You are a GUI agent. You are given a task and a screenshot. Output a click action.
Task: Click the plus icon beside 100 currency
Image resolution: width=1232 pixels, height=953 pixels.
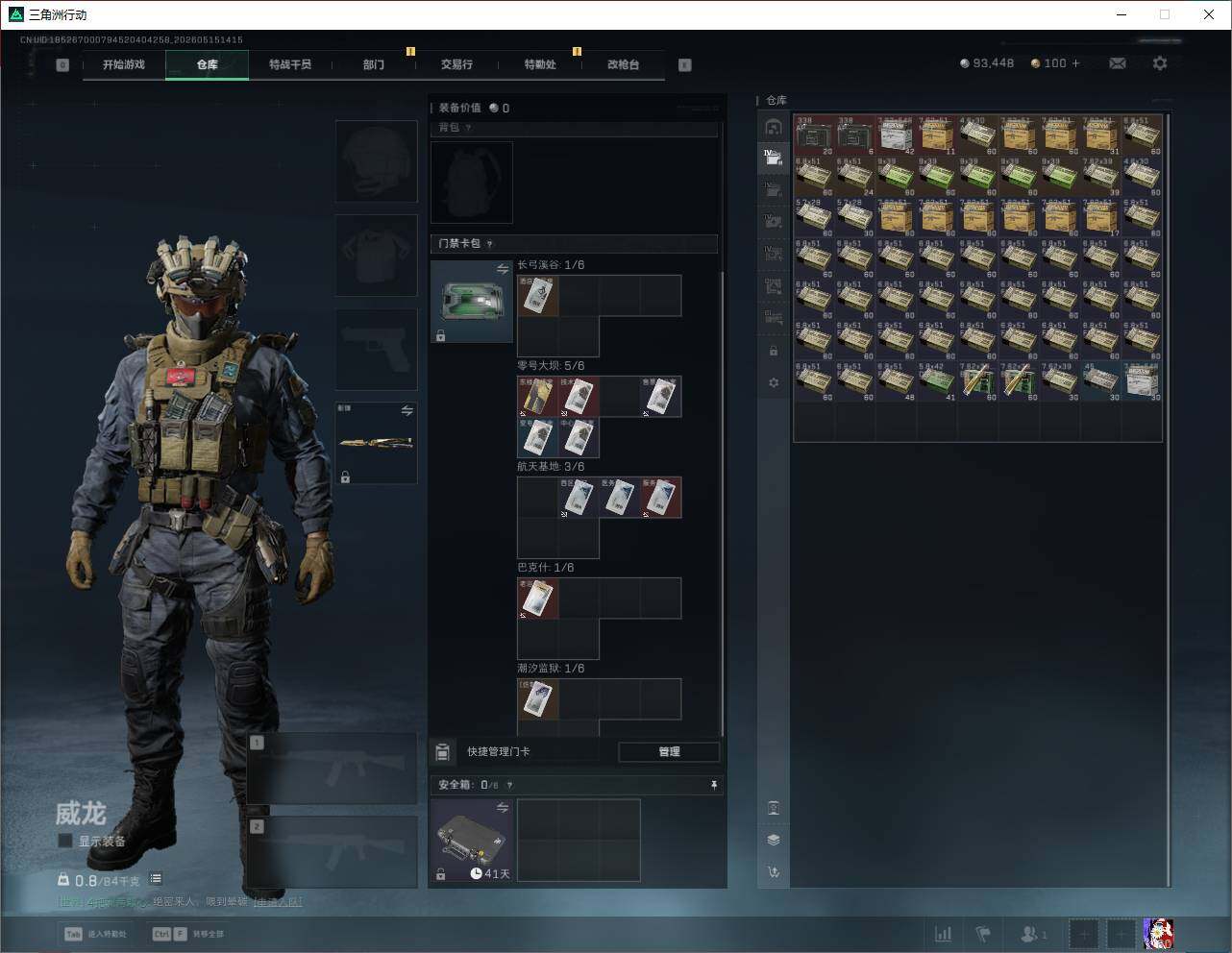pos(1075,63)
